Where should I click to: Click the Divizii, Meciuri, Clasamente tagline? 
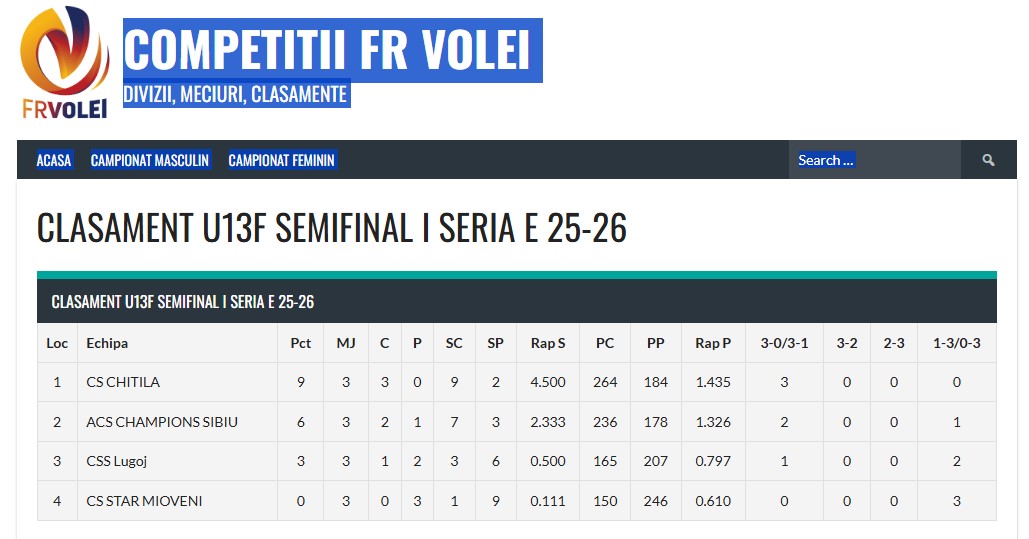coord(235,94)
